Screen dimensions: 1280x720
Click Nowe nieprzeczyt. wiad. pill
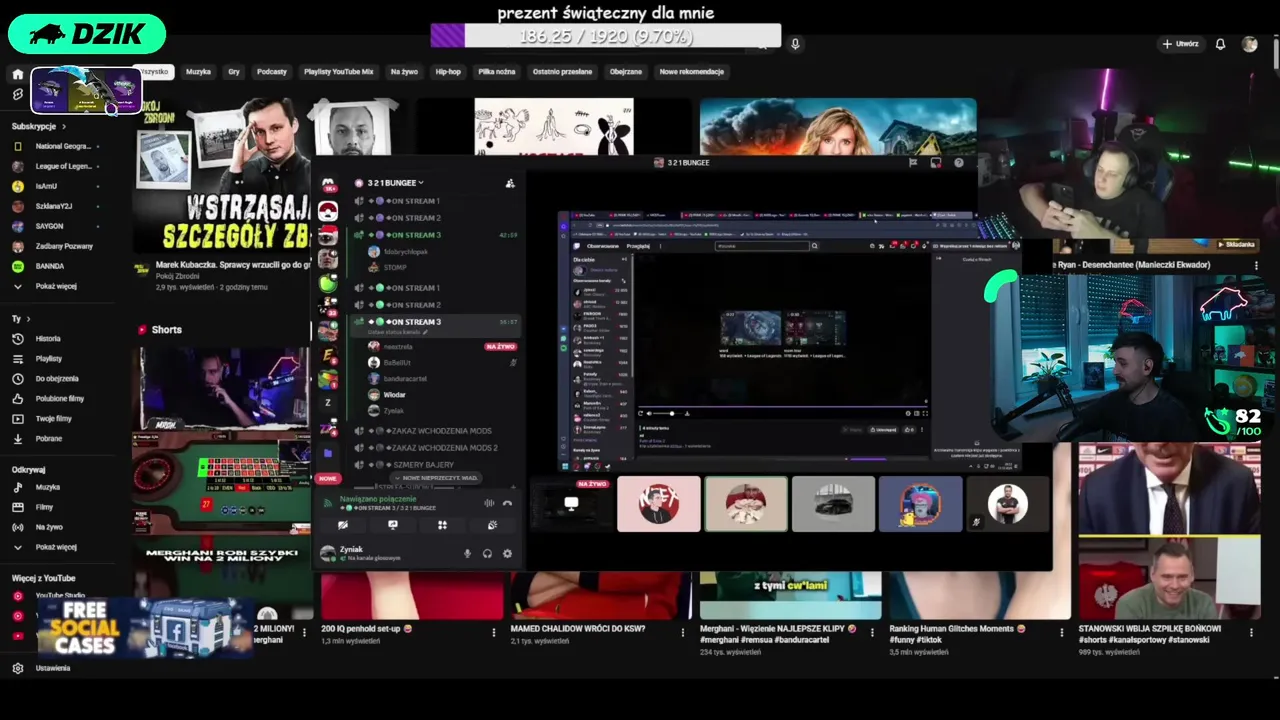click(437, 478)
